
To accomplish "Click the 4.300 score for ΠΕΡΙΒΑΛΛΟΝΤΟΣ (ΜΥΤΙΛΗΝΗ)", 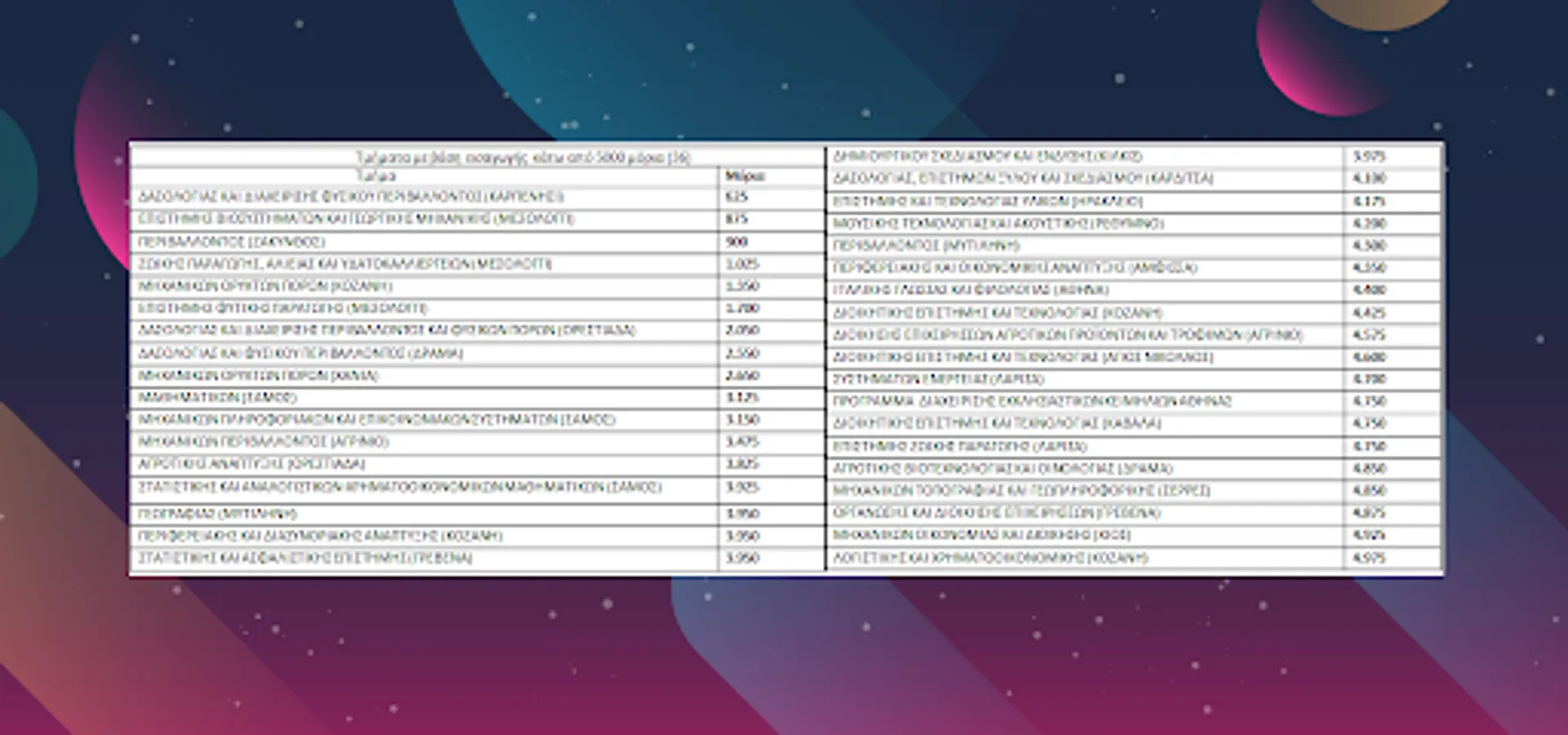I will 1370,245.
